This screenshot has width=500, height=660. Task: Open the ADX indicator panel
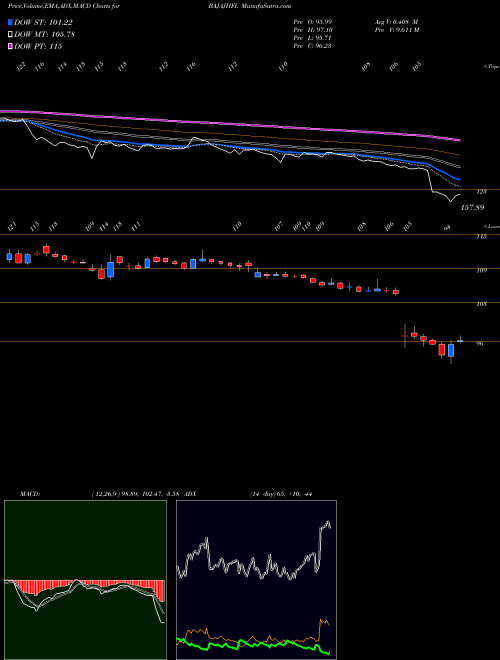(256, 580)
